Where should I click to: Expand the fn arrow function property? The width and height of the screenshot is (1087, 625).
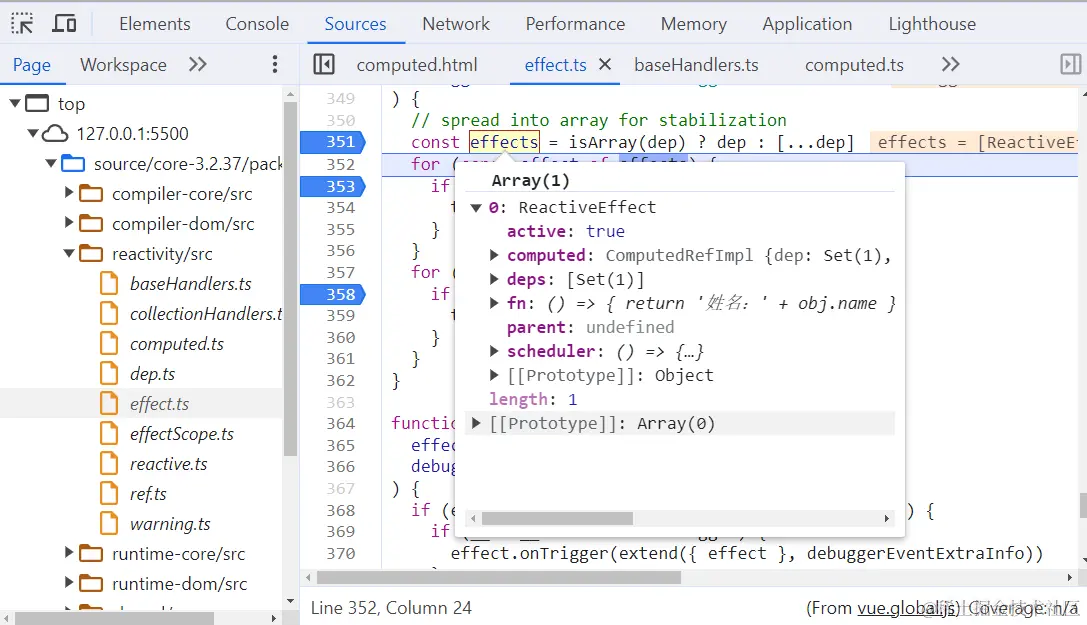[494, 303]
